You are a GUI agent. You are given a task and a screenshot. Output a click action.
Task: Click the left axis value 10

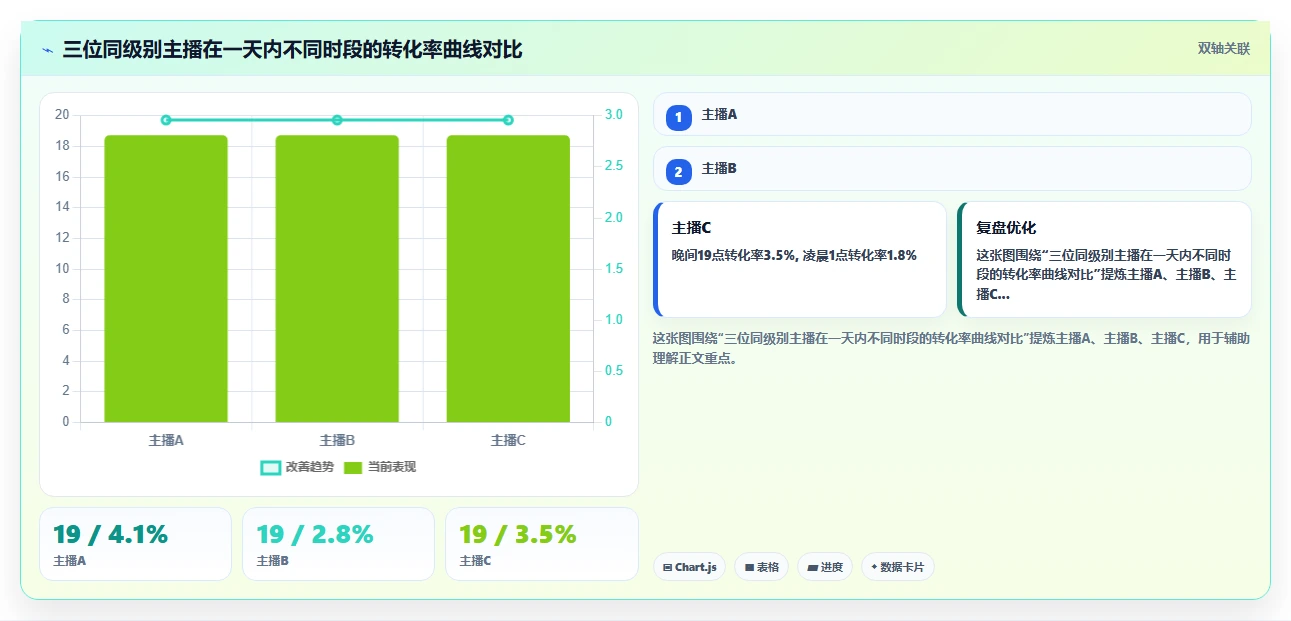62,269
